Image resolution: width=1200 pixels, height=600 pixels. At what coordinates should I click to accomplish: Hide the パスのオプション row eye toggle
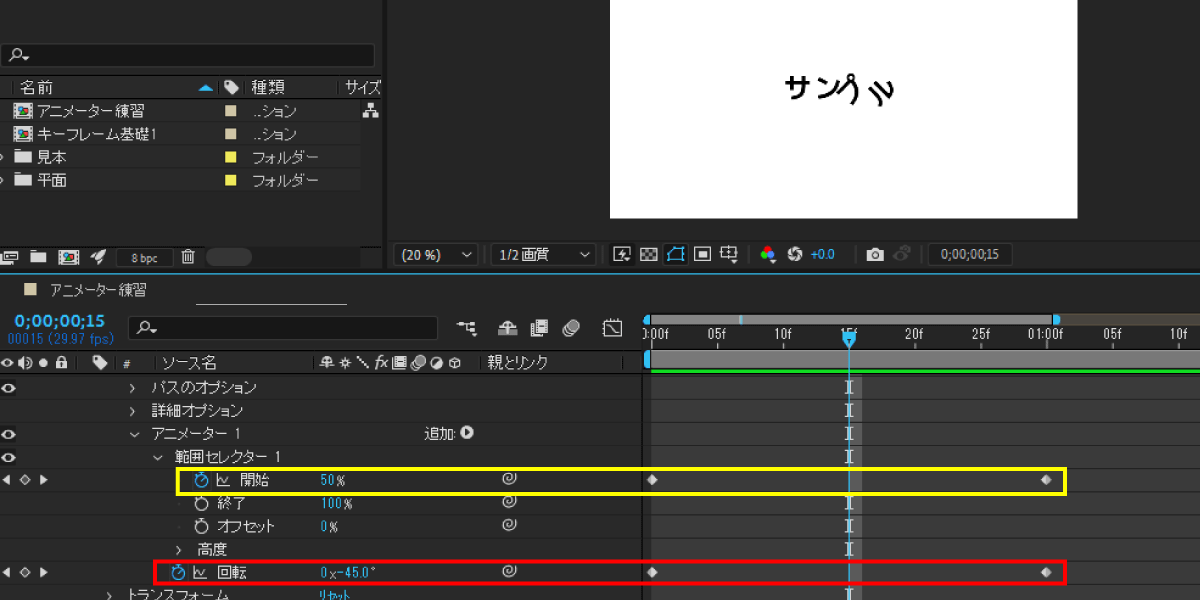click(x=9, y=388)
